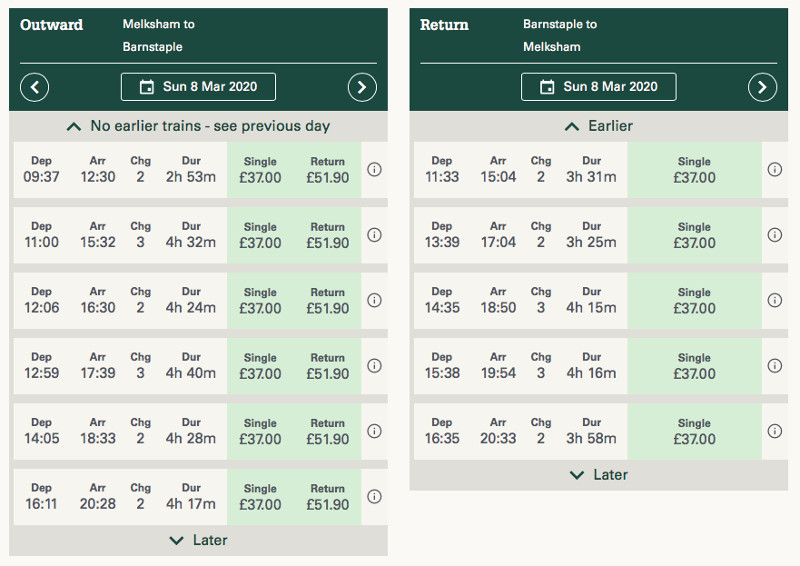Viewport: 800px width, 566px height.
Task: Go to next day for outward journey
Action: [362, 87]
